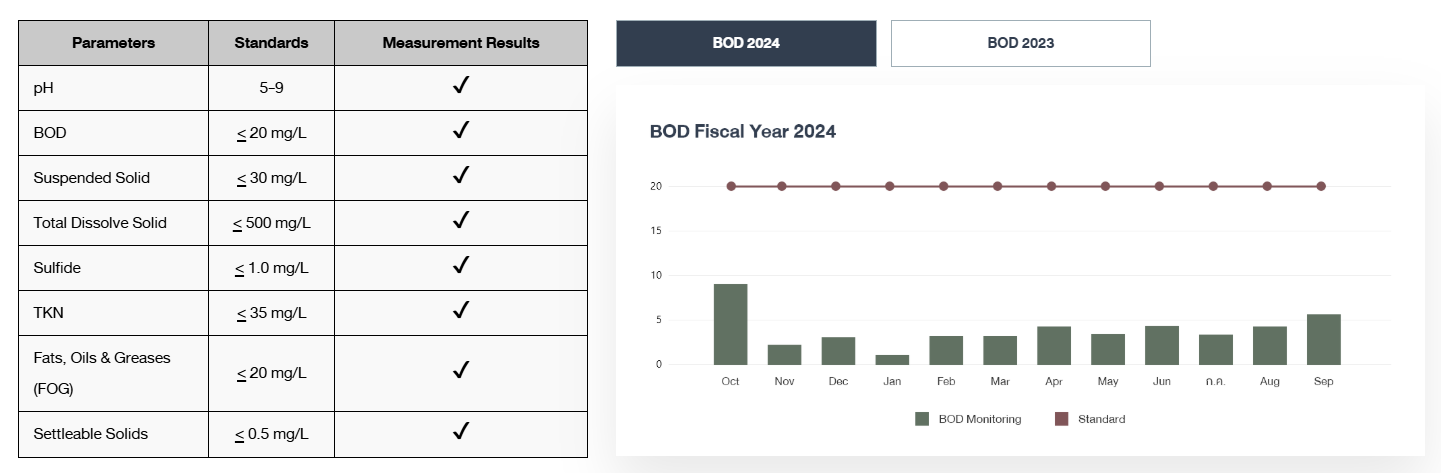Click the January BOD bar
The width and height of the screenshot is (1441, 473).
(892, 360)
